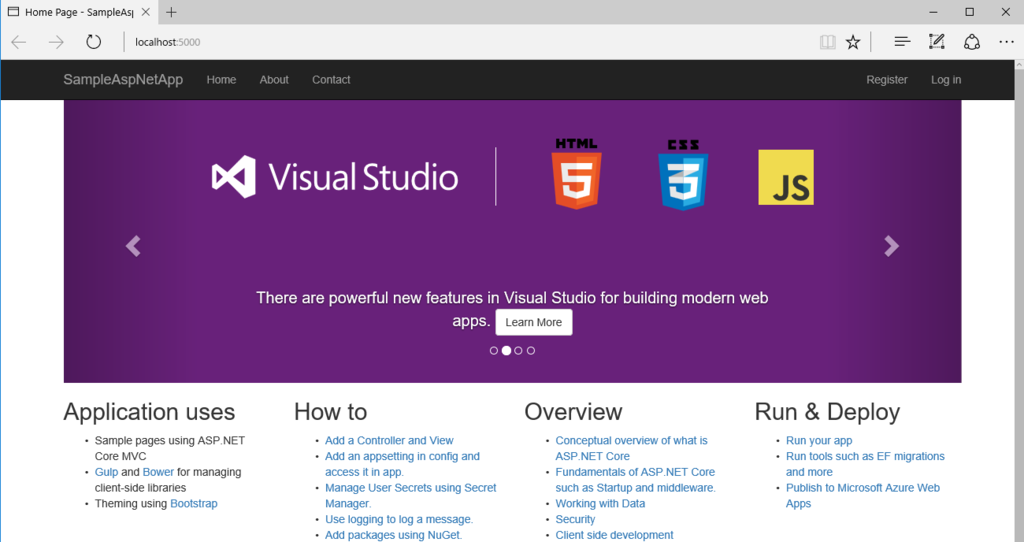Open Register page link
The image size is (1024, 542).
click(887, 80)
